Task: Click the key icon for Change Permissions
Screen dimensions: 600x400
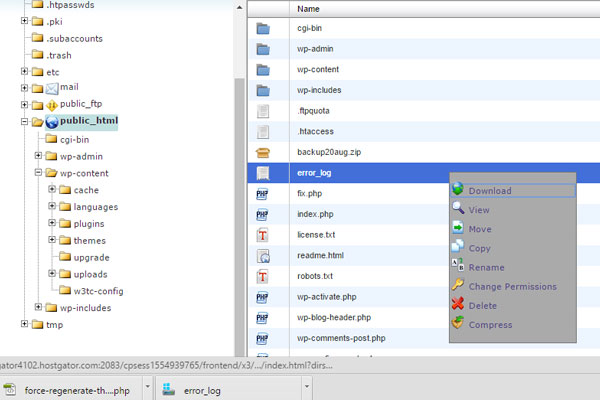Action: coord(458,284)
